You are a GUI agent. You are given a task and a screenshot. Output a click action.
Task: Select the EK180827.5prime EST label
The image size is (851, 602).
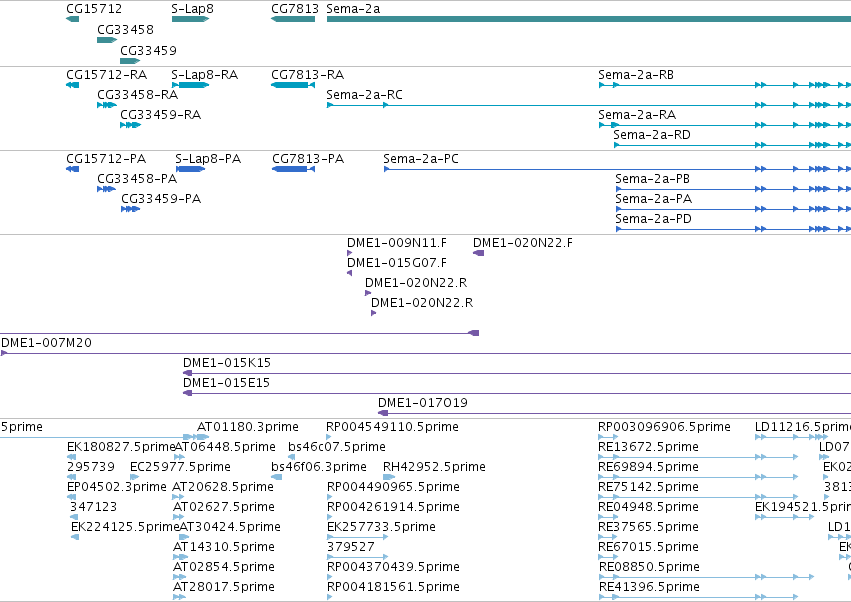tap(121, 447)
